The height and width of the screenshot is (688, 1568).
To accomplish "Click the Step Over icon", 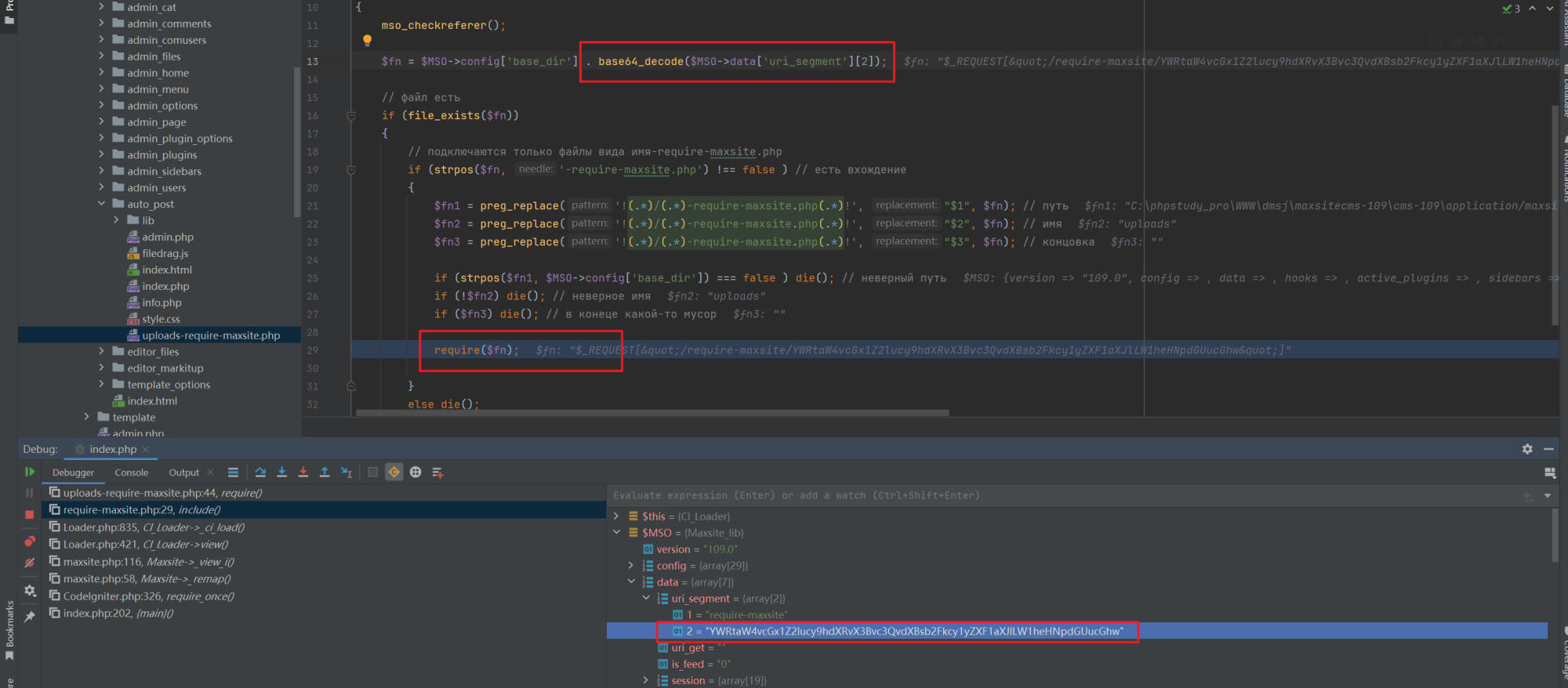I will [x=260, y=472].
